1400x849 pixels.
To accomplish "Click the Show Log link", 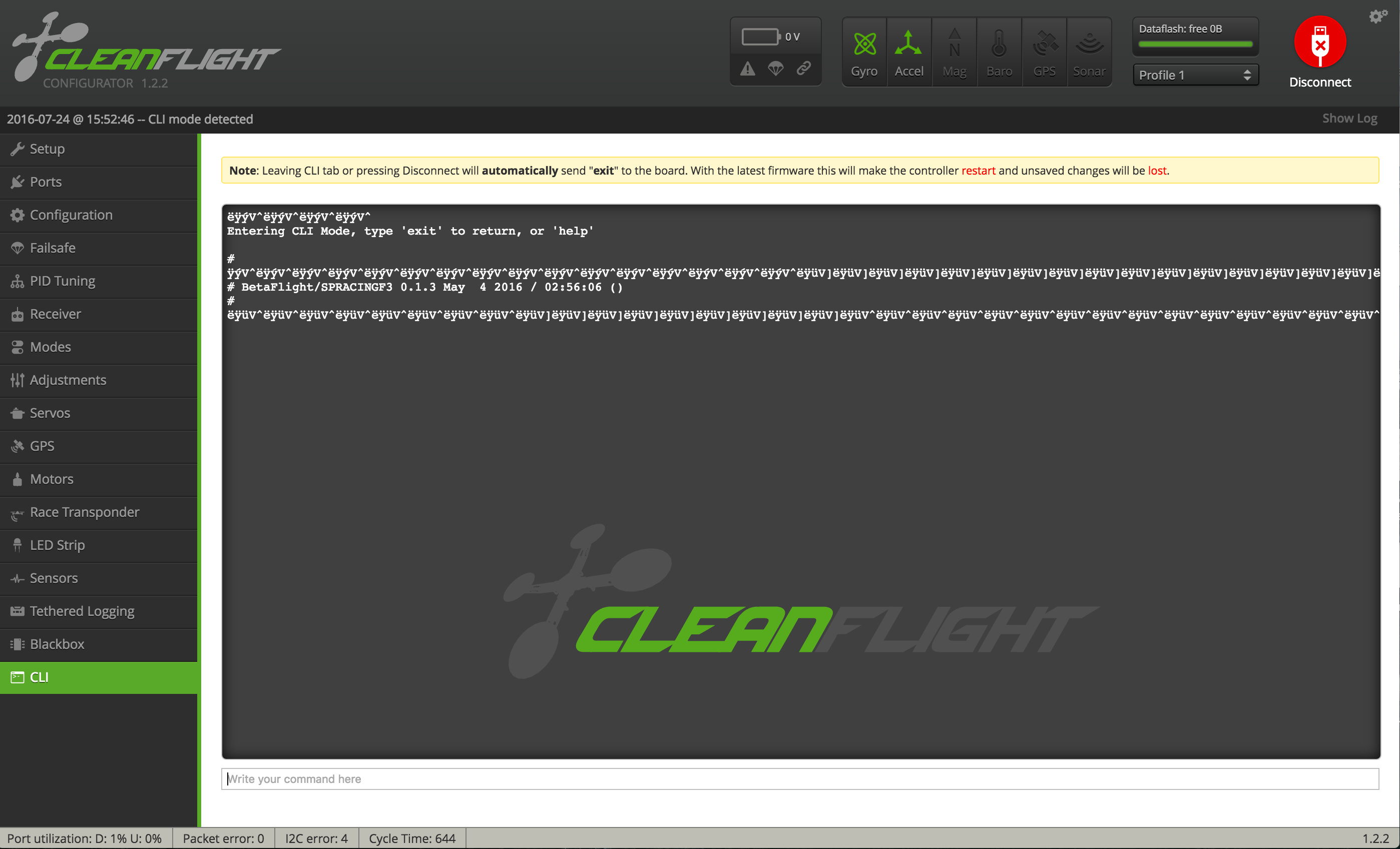I will click(1349, 118).
